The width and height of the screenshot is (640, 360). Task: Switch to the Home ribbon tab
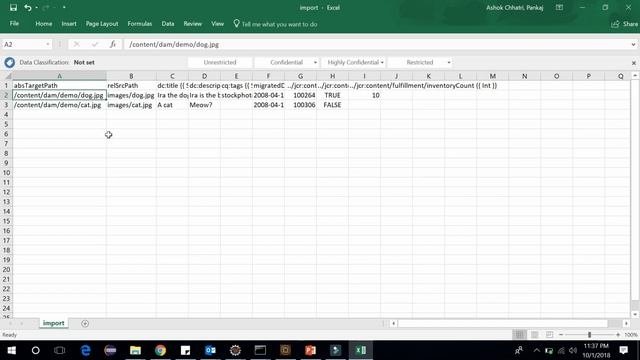pyautogui.click(x=44, y=24)
